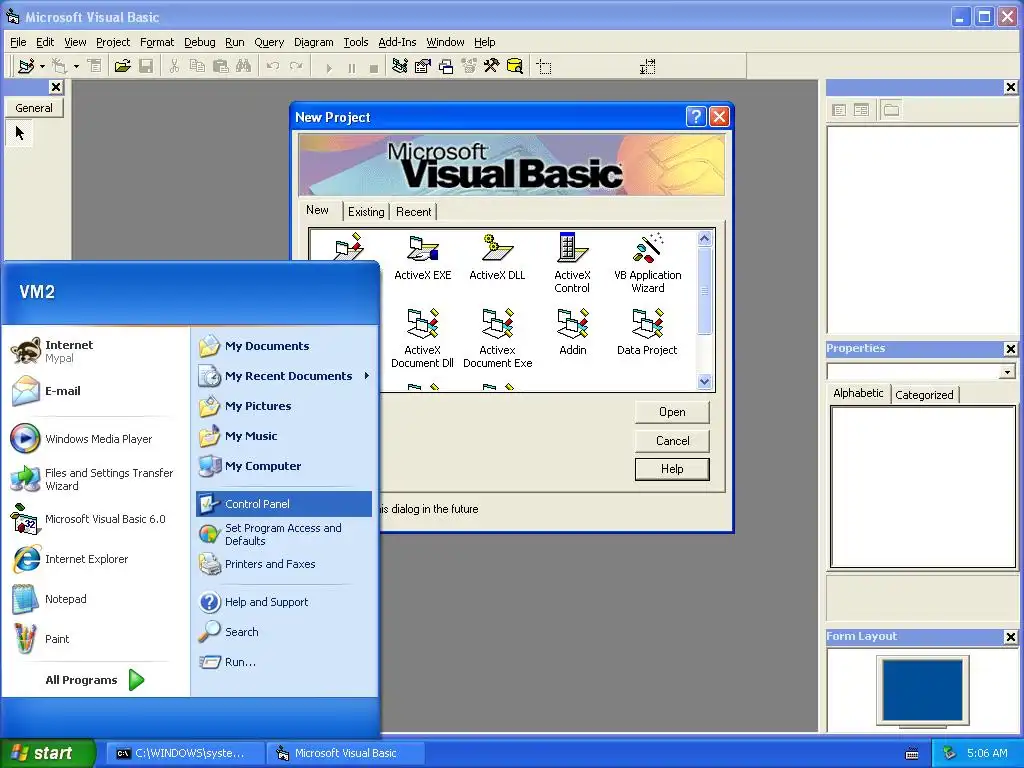Click the Add Form toolbar icon

click(59, 66)
